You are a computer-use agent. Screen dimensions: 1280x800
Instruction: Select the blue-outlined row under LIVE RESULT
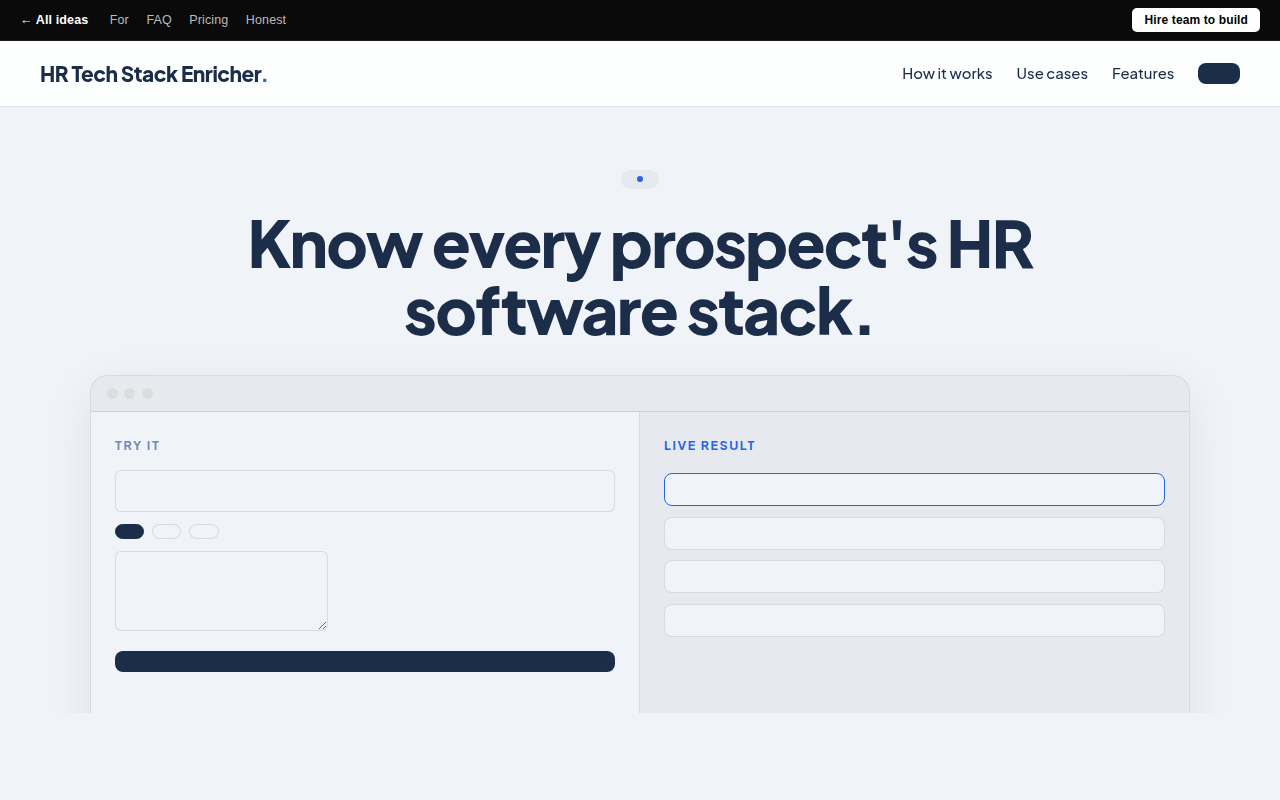(914, 489)
